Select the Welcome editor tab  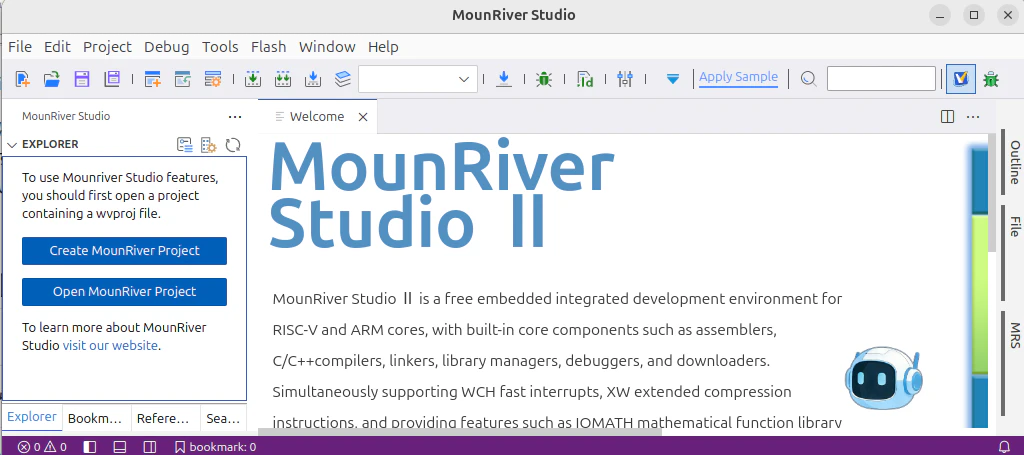pos(317,117)
